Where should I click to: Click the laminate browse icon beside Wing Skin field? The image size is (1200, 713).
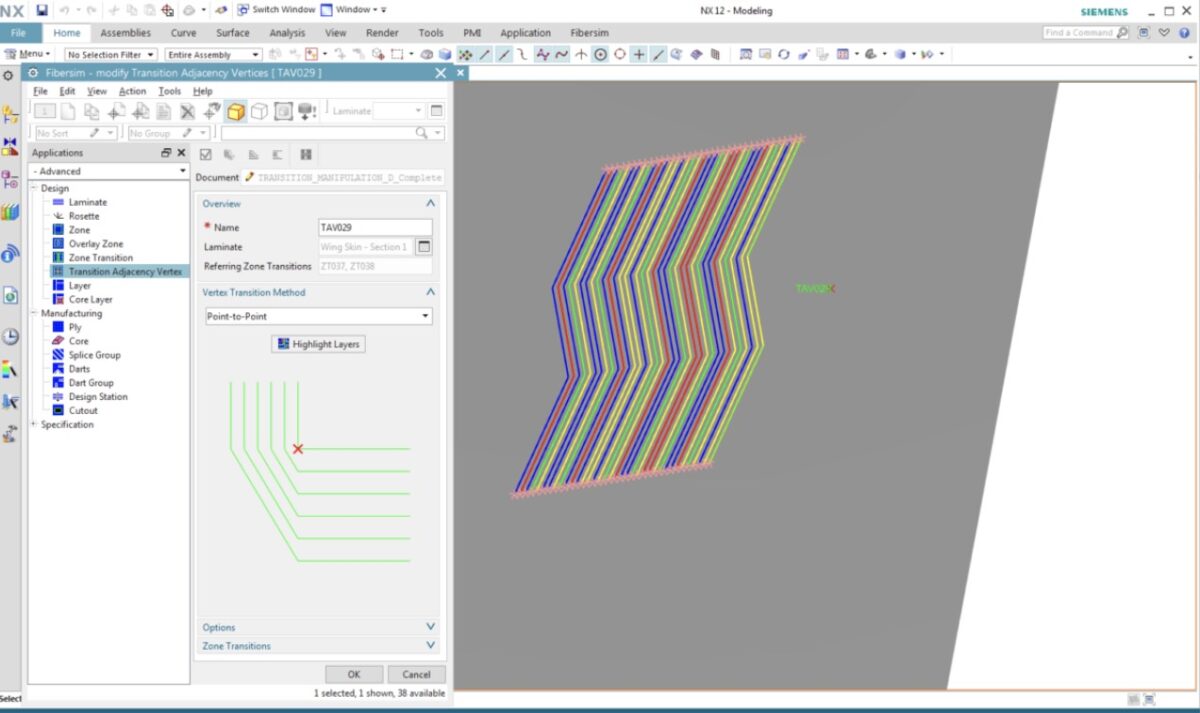(424, 247)
